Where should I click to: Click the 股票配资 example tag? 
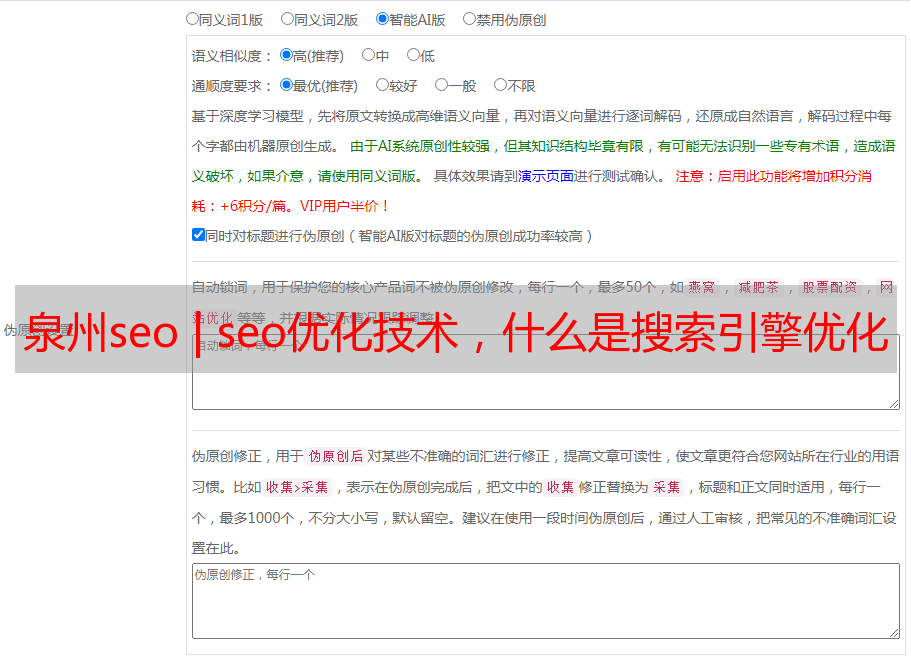829,287
